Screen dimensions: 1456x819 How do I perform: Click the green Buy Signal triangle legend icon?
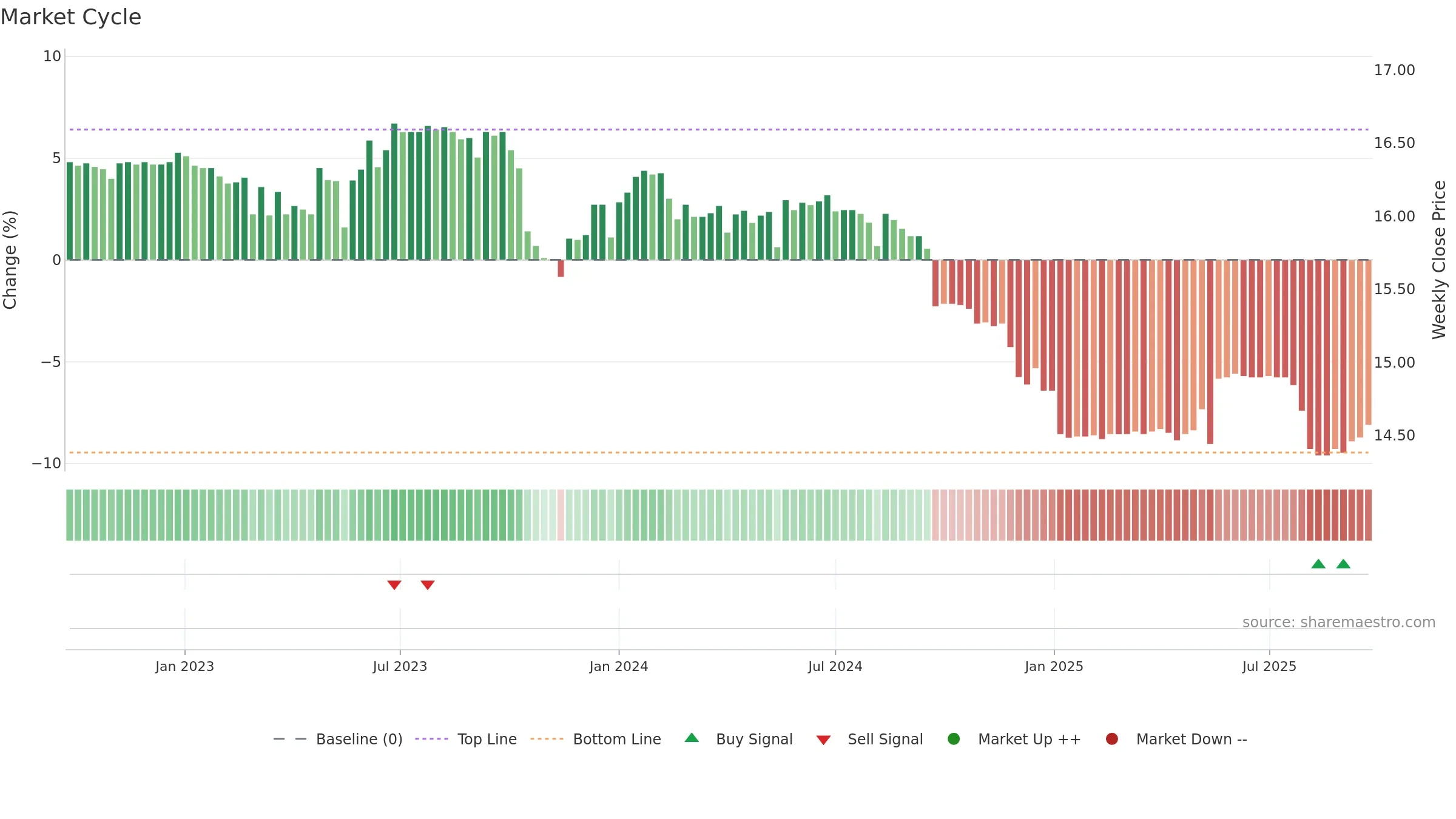click(x=692, y=738)
